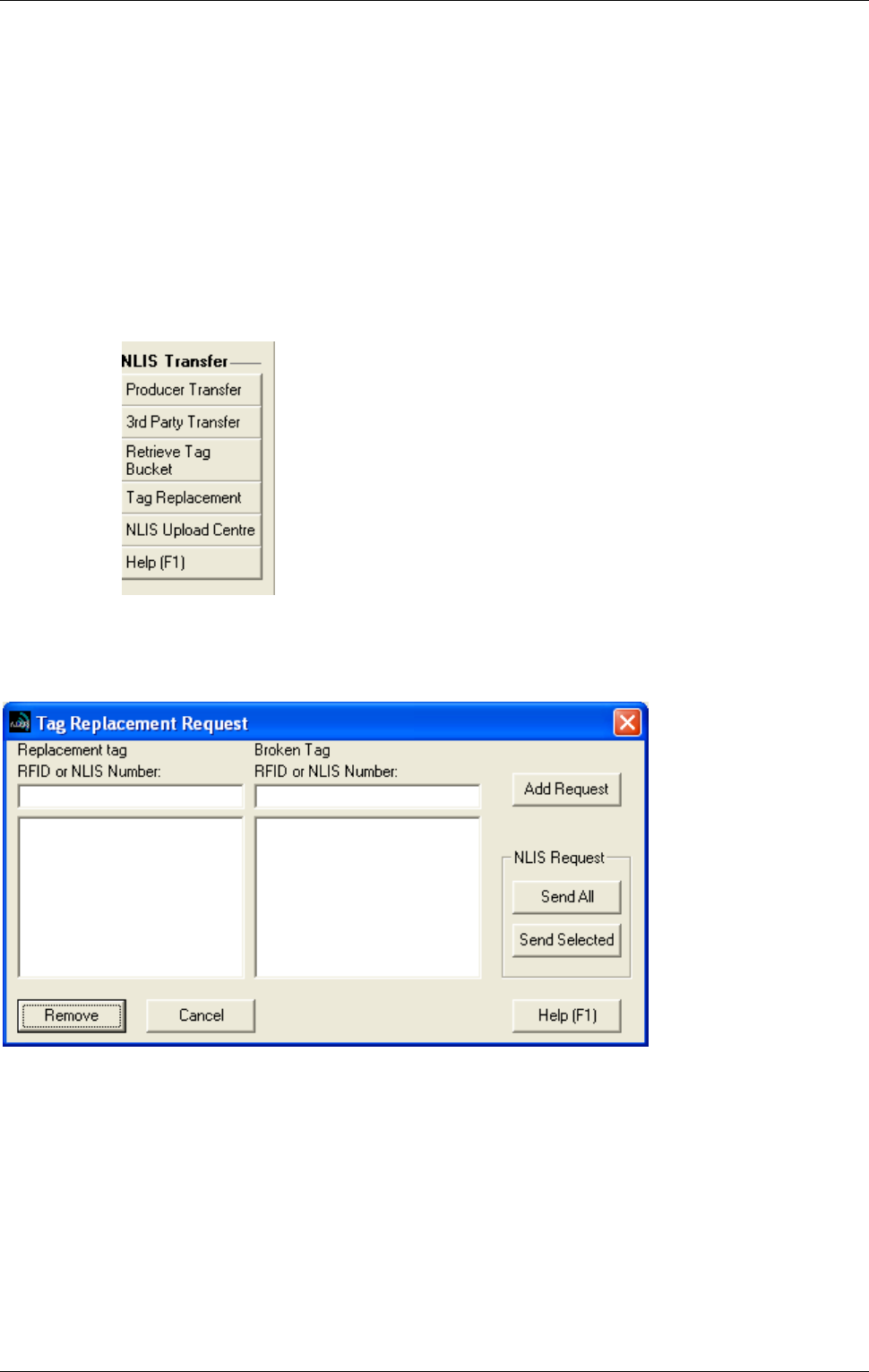
Task: Click the Replacement tag list box
Action: point(131,897)
